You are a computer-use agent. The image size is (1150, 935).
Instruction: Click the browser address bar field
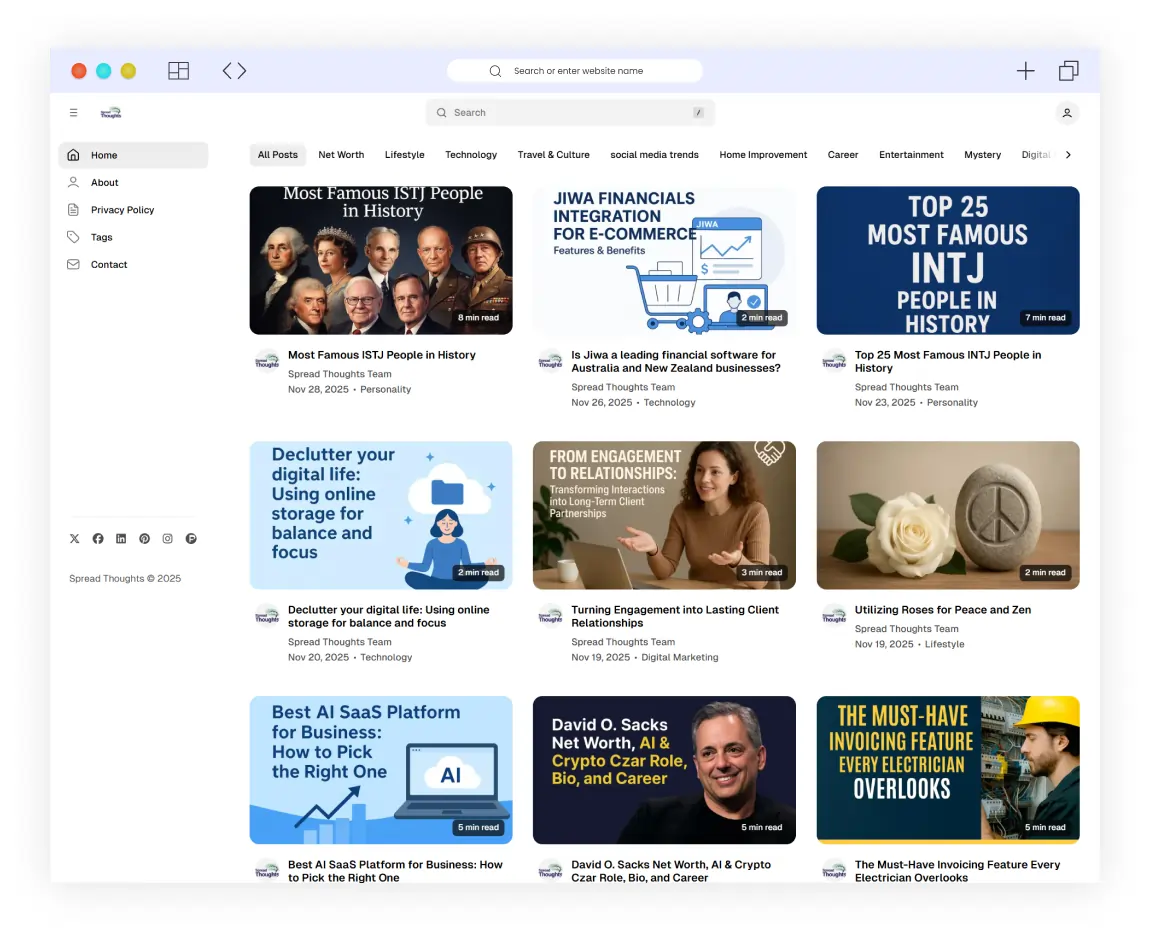point(574,70)
